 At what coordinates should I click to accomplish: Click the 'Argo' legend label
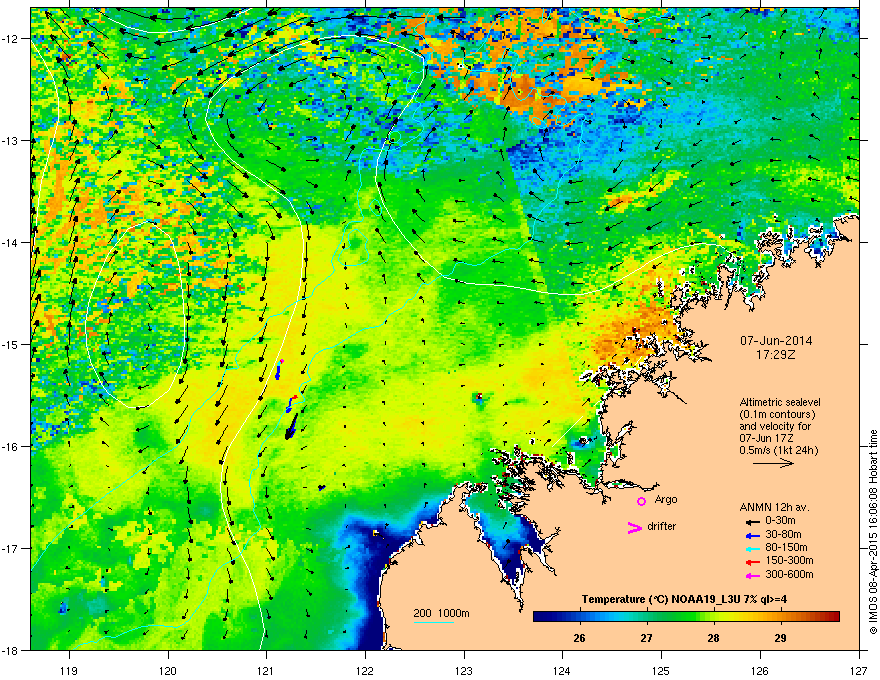coord(666,500)
